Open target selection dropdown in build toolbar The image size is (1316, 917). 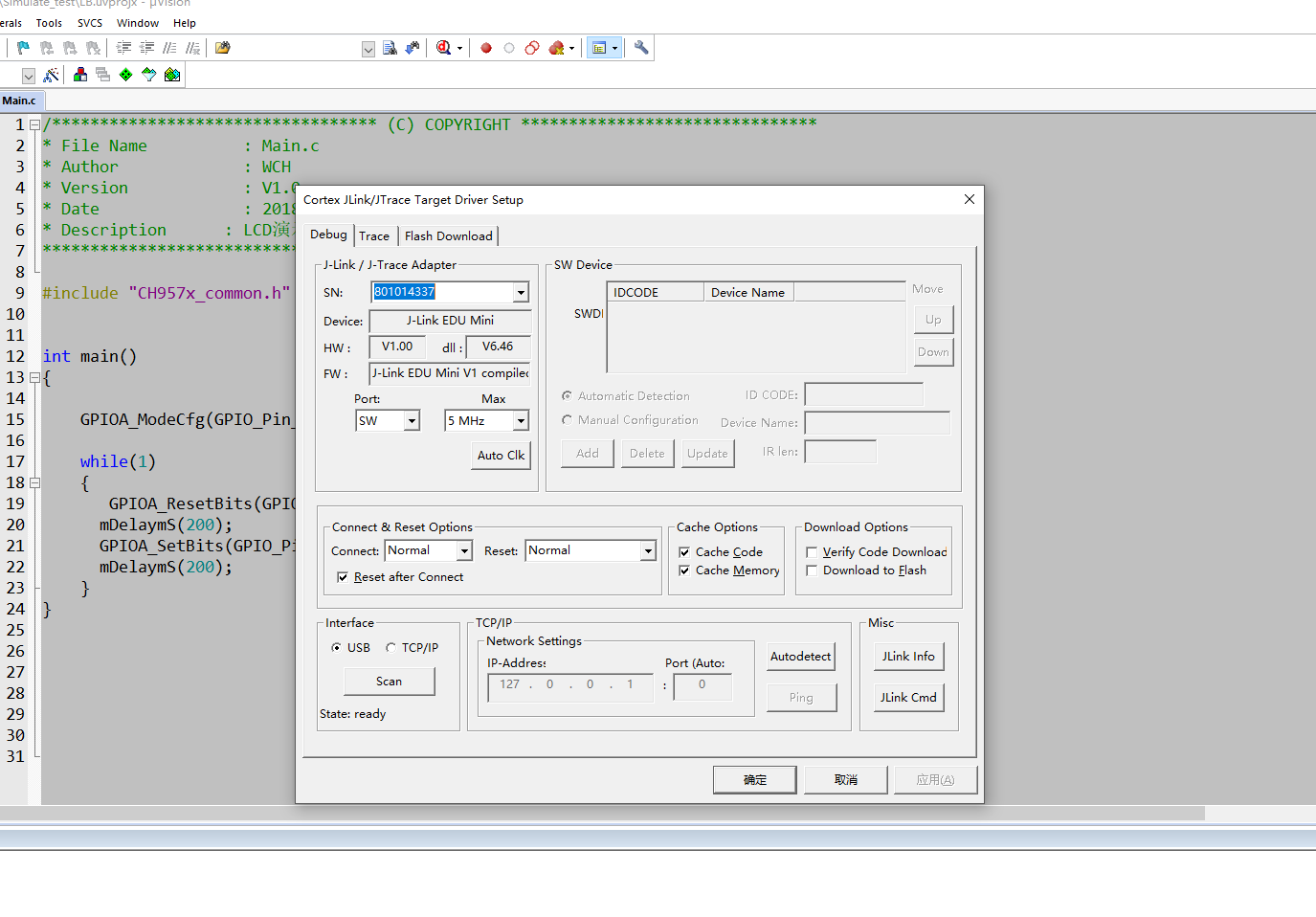coord(29,76)
